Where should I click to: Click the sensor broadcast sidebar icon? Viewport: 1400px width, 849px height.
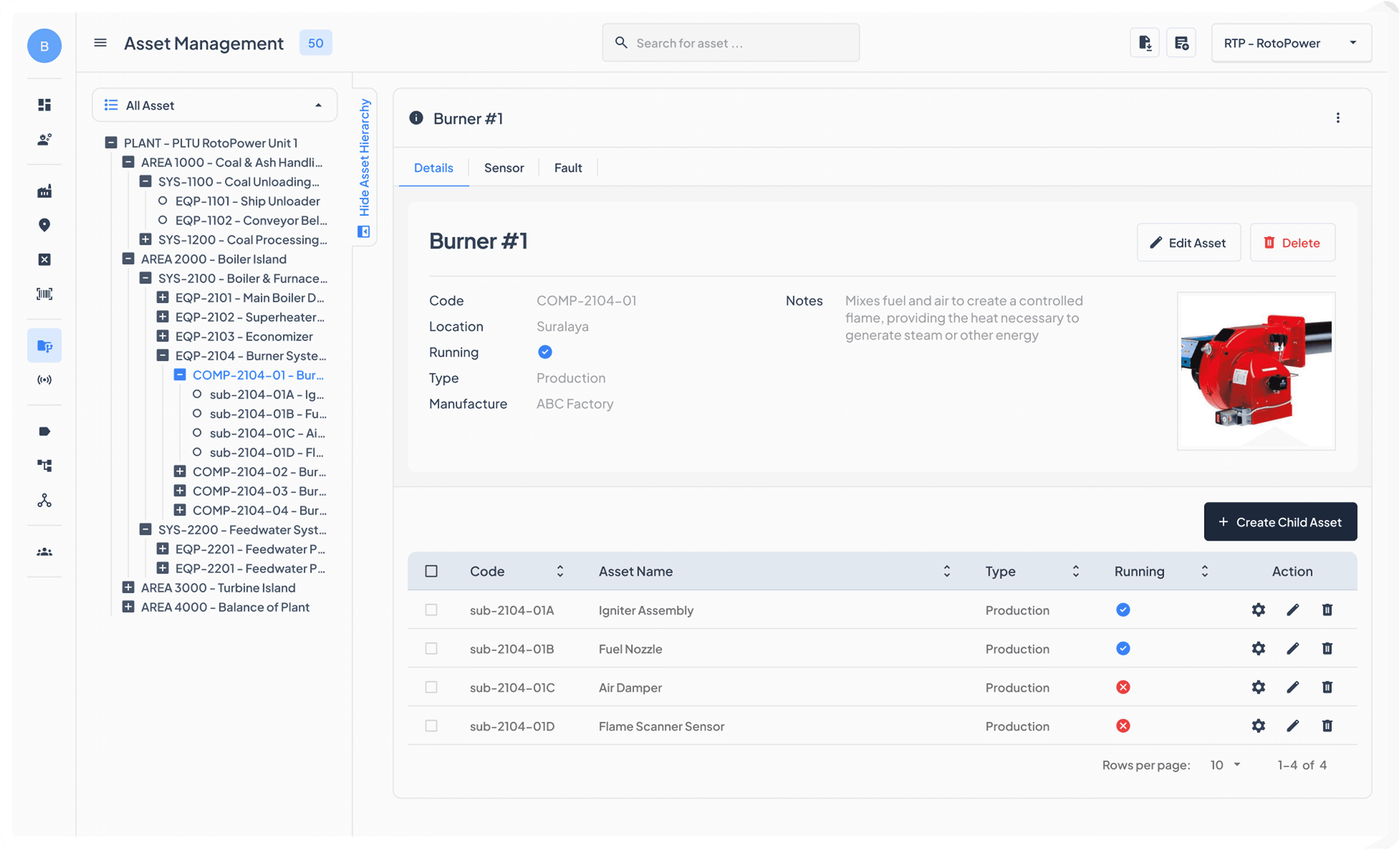tap(44, 379)
